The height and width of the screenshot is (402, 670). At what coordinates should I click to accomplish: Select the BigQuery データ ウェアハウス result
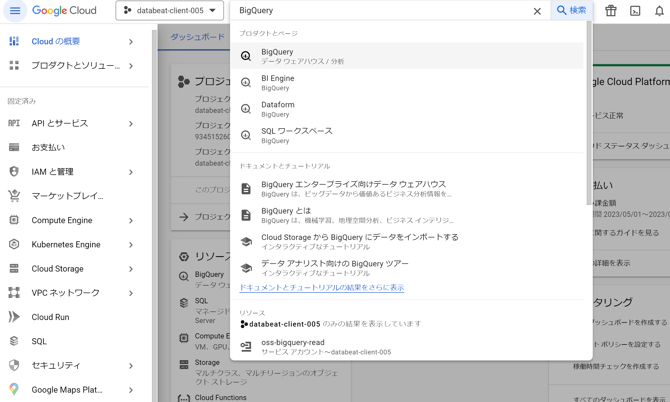tap(407, 56)
